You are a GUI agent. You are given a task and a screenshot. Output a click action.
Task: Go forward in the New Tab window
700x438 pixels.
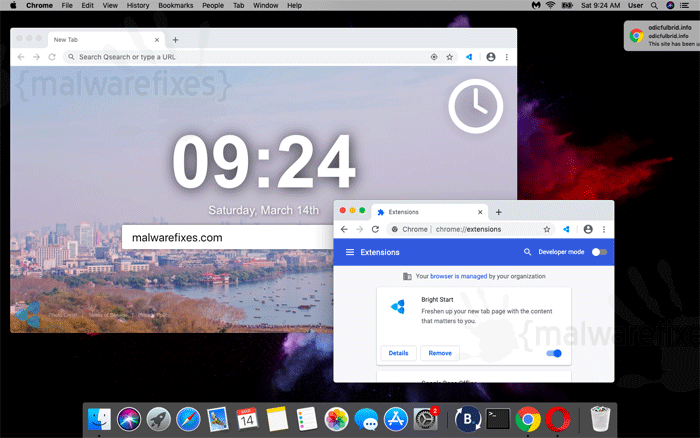pos(37,57)
